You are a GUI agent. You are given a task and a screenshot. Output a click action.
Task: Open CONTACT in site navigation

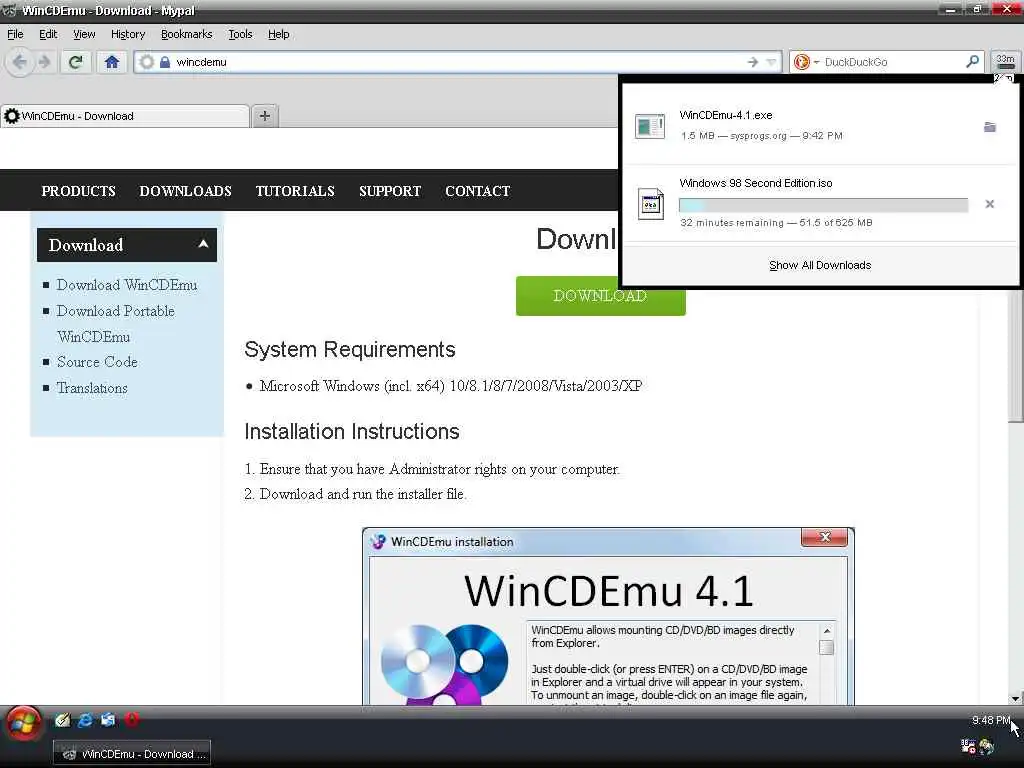point(477,191)
